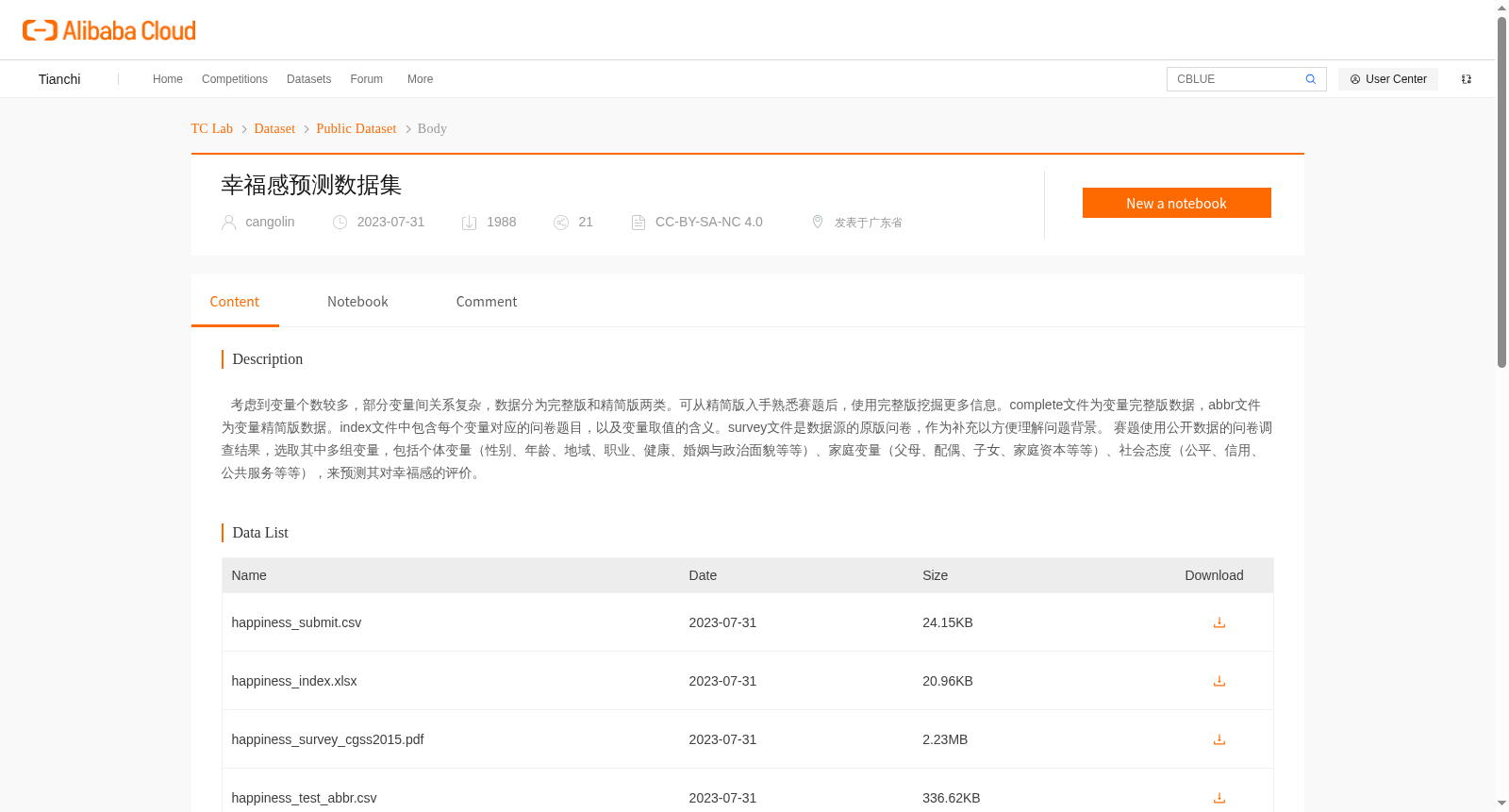Click the share icon beside 21
The image size is (1509, 812).
[560, 223]
